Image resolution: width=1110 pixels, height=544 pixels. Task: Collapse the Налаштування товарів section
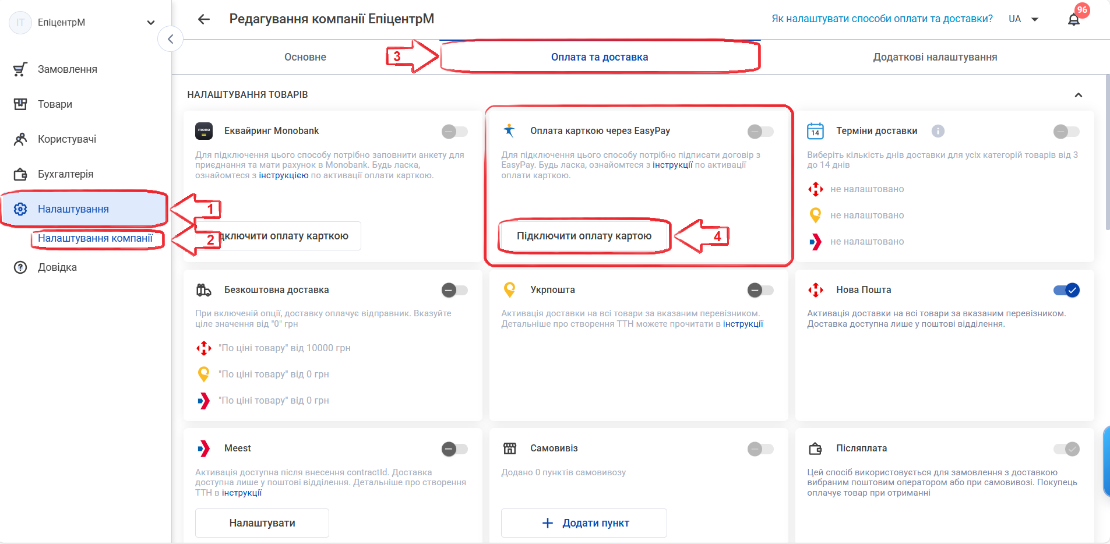(1078, 94)
